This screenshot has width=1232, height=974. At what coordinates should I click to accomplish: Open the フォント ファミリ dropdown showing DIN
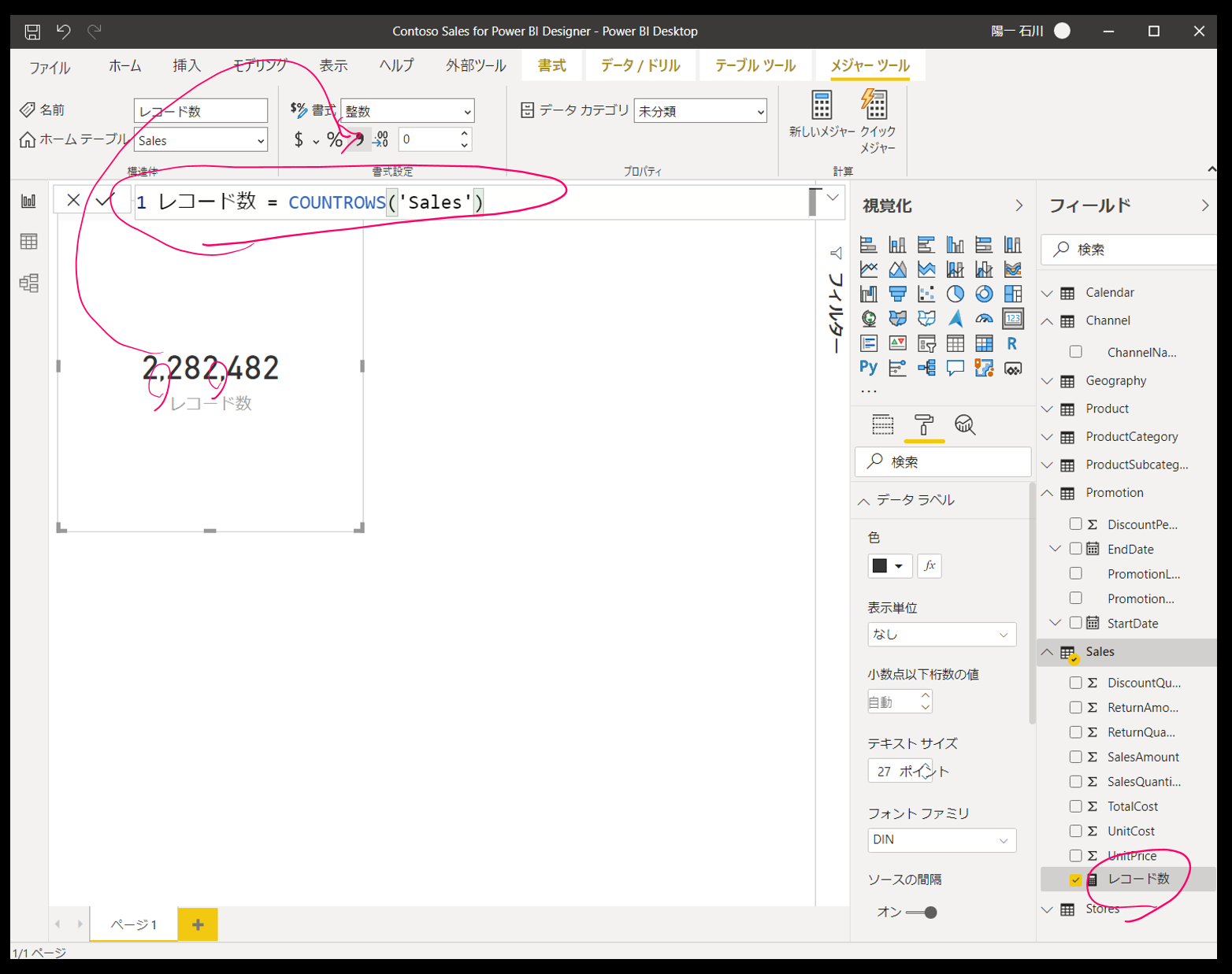coord(941,840)
